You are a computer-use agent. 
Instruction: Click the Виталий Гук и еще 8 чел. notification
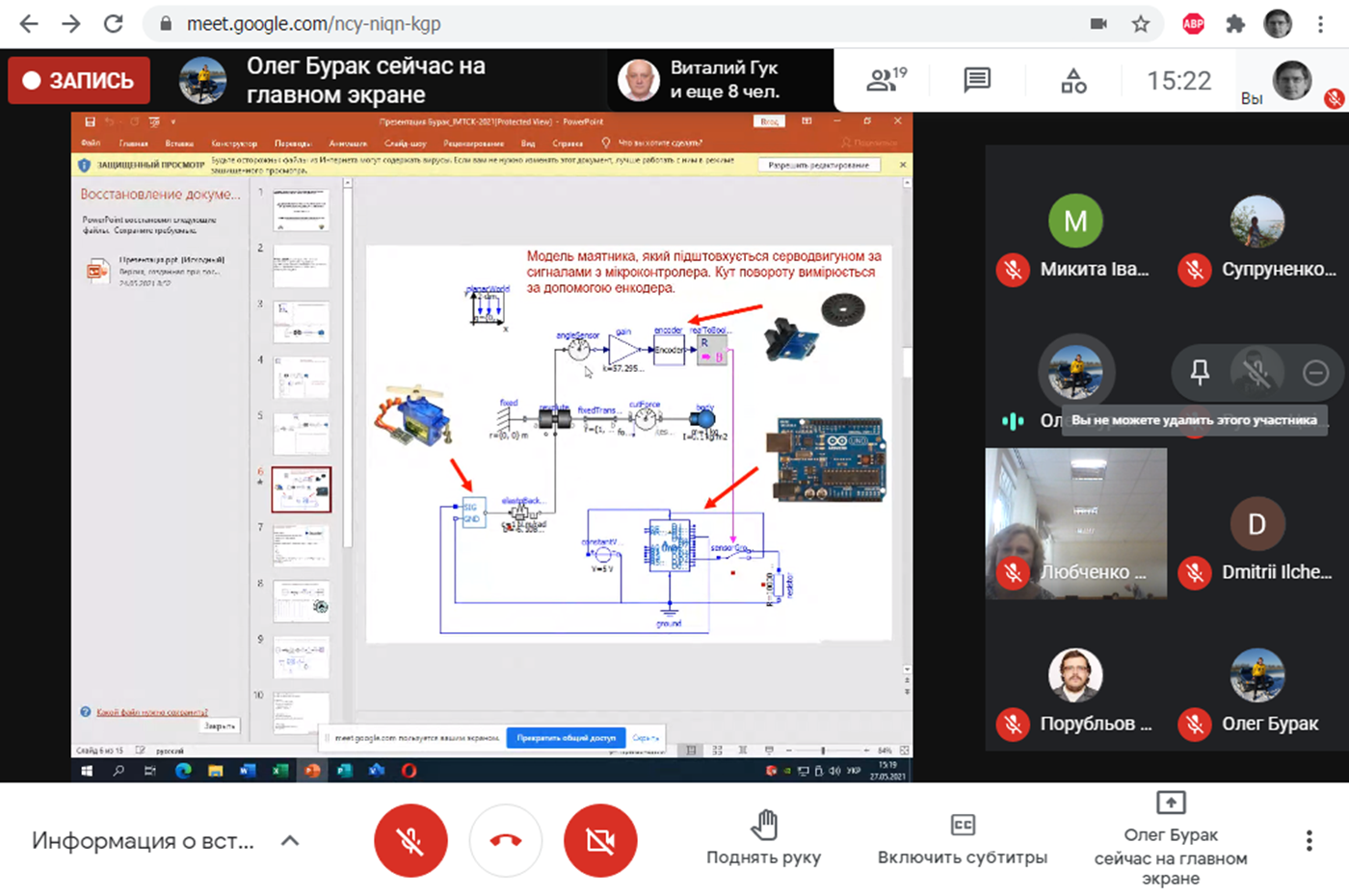[723, 80]
